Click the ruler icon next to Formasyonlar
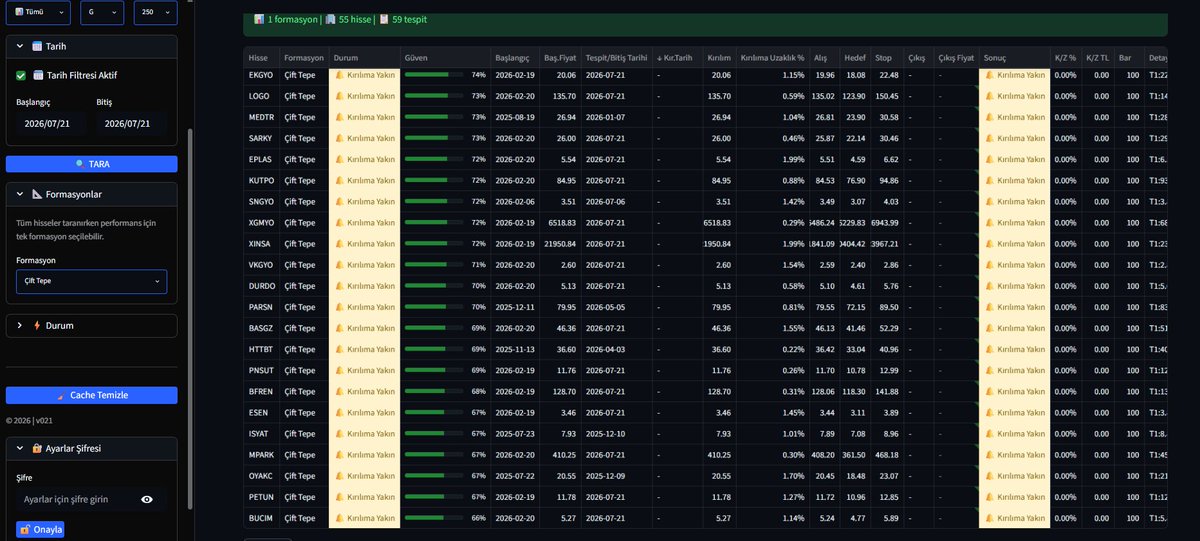Screen dimensions: 1200x541 pyautogui.click(x=37, y=194)
